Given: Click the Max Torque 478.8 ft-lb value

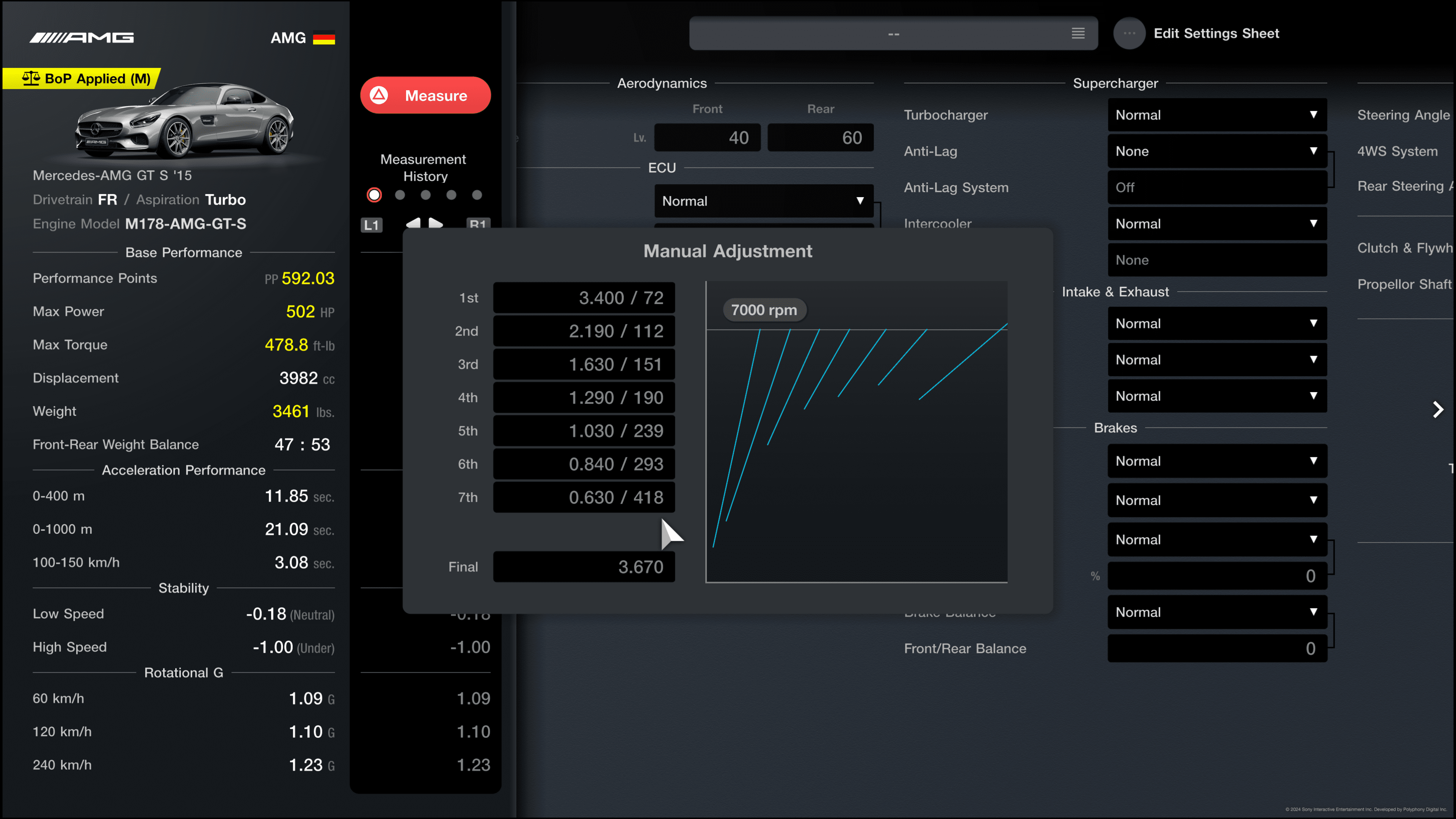Looking at the screenshot, I should (300, 345).
